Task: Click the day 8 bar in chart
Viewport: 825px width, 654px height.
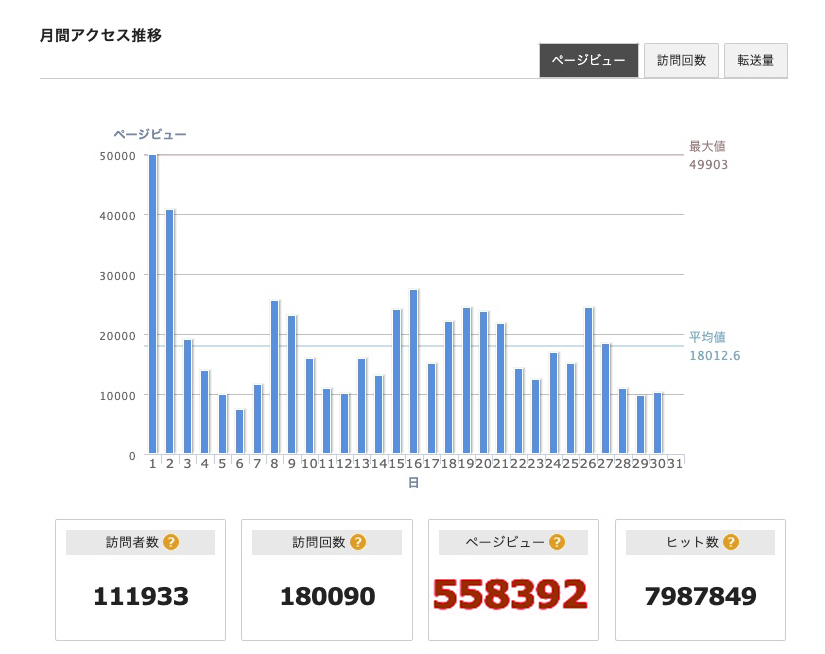Action: point(274,377)
